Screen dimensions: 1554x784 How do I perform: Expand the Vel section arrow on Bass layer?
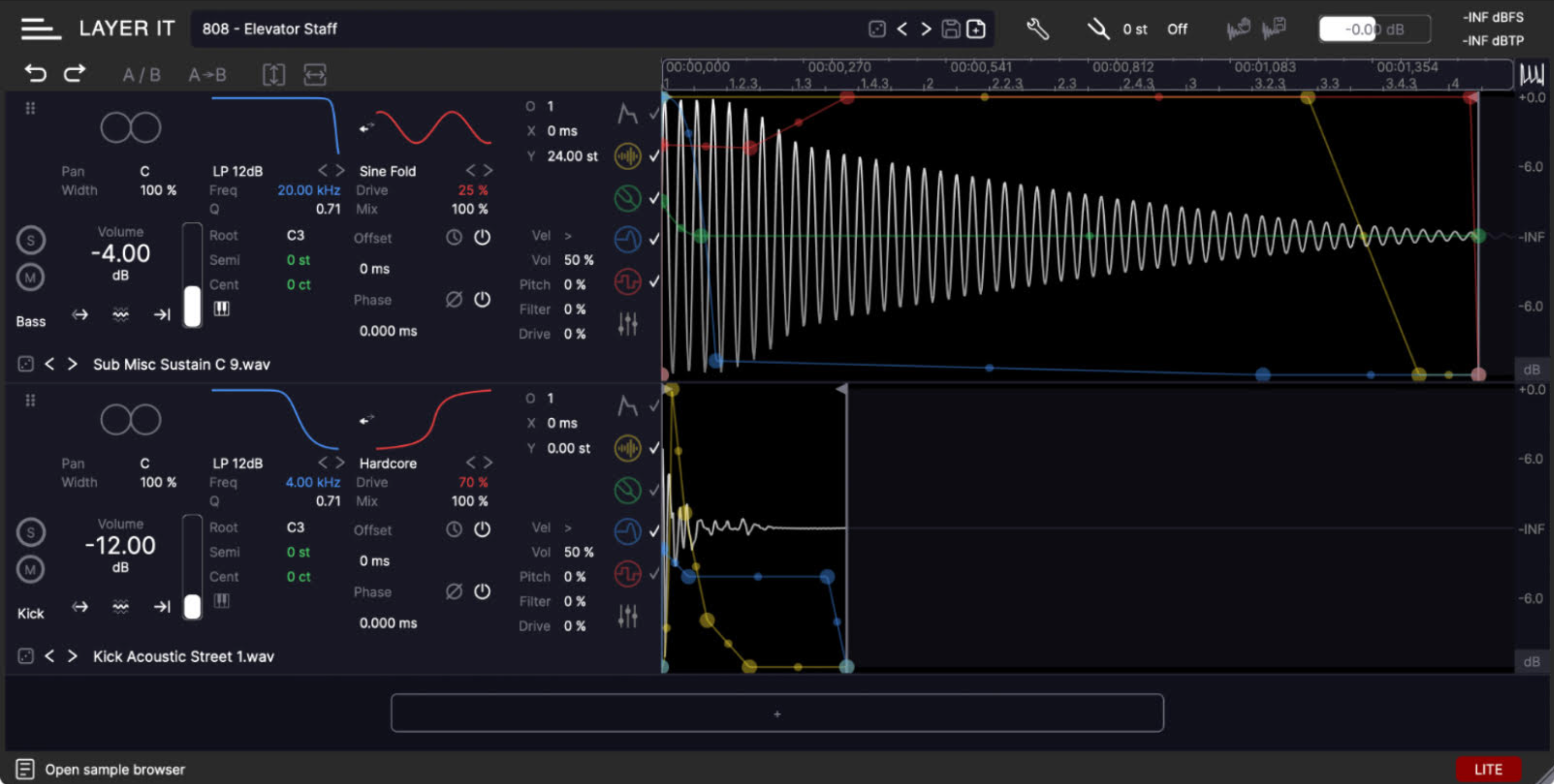coord(568,236)
